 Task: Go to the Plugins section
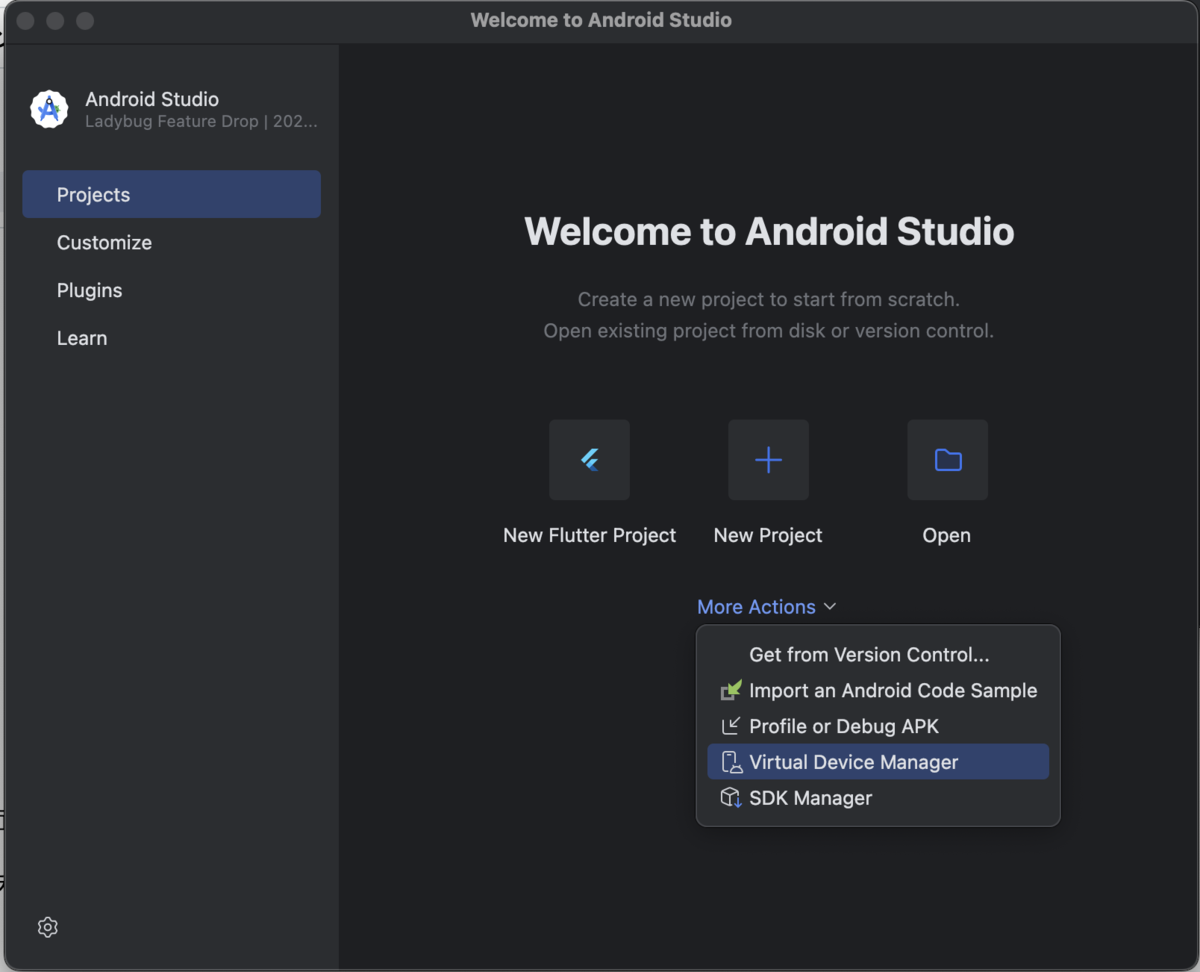[x=172, y=290]
